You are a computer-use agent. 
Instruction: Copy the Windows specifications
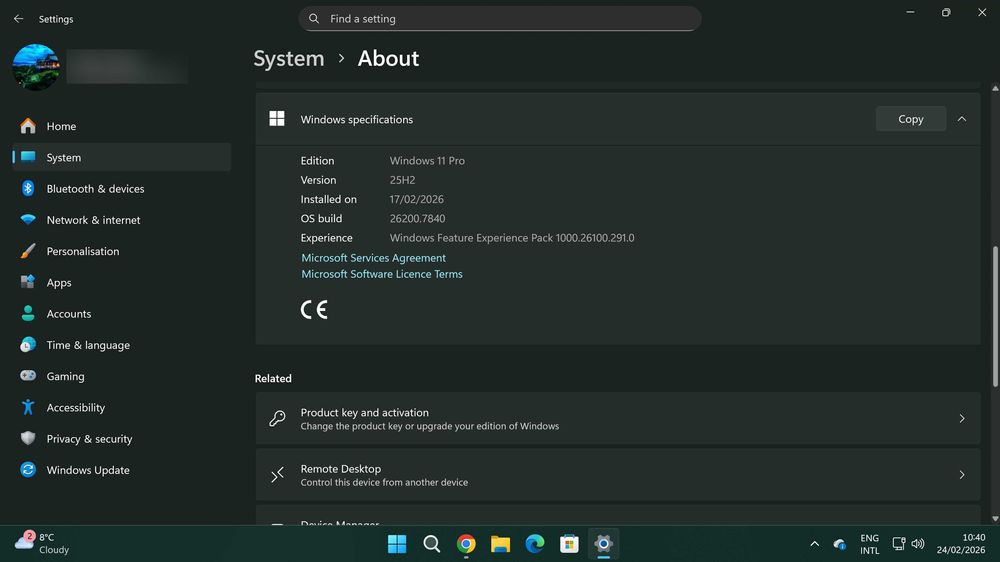click(x=911, y=119)
